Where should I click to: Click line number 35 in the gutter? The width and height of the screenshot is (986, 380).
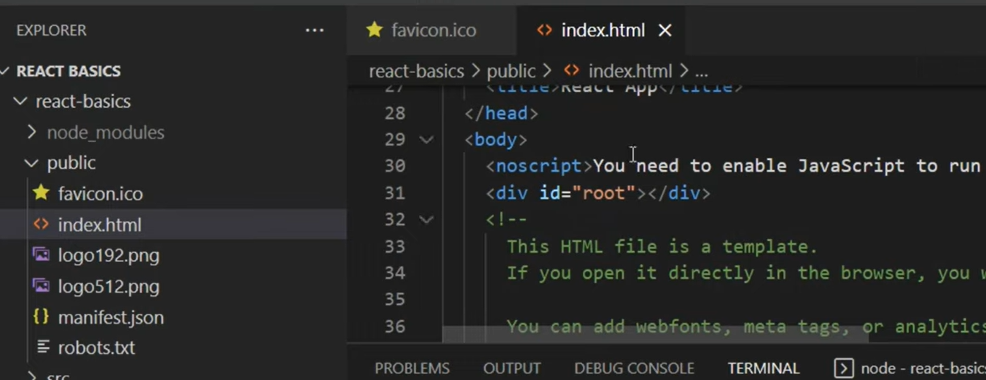pyautogui.click(x=394, y=299)
